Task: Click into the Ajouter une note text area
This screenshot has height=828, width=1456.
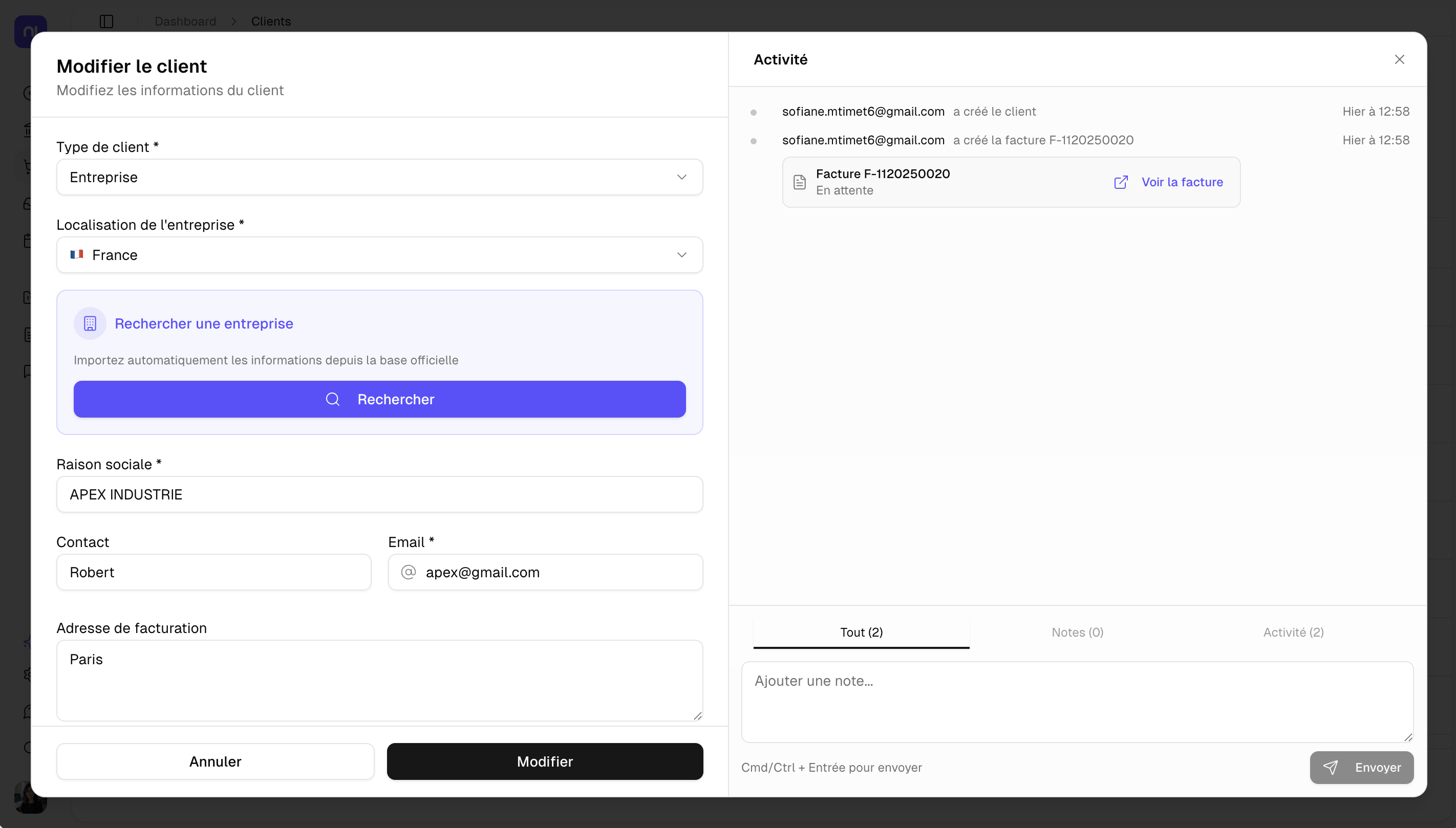Action: (1077, 701)
